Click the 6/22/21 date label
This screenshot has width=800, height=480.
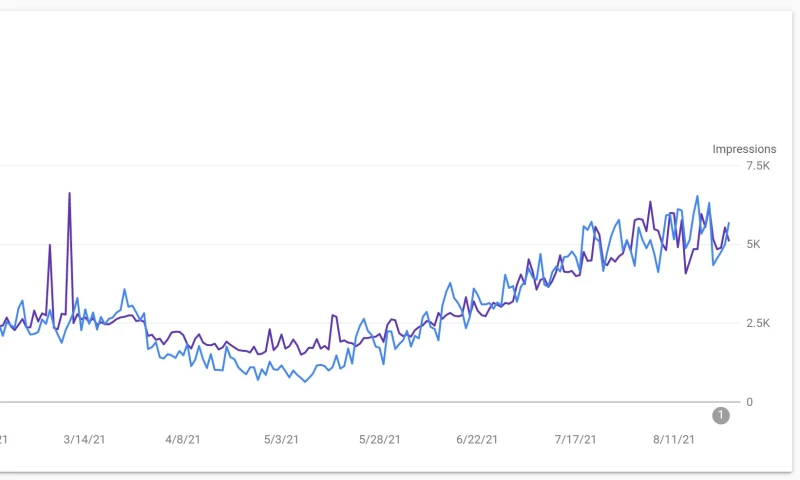(478, 439)
